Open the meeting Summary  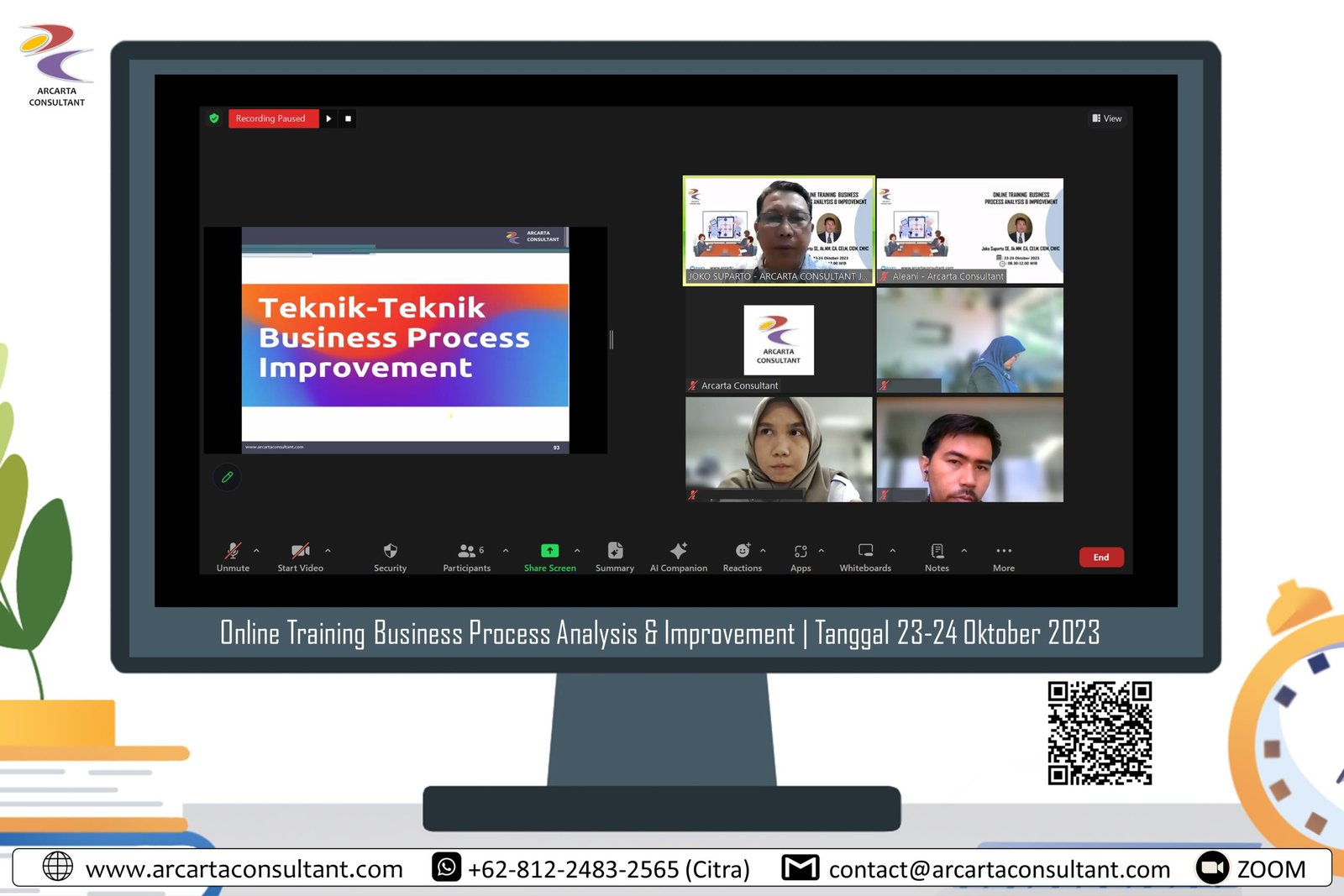click(x=615, y=552)
